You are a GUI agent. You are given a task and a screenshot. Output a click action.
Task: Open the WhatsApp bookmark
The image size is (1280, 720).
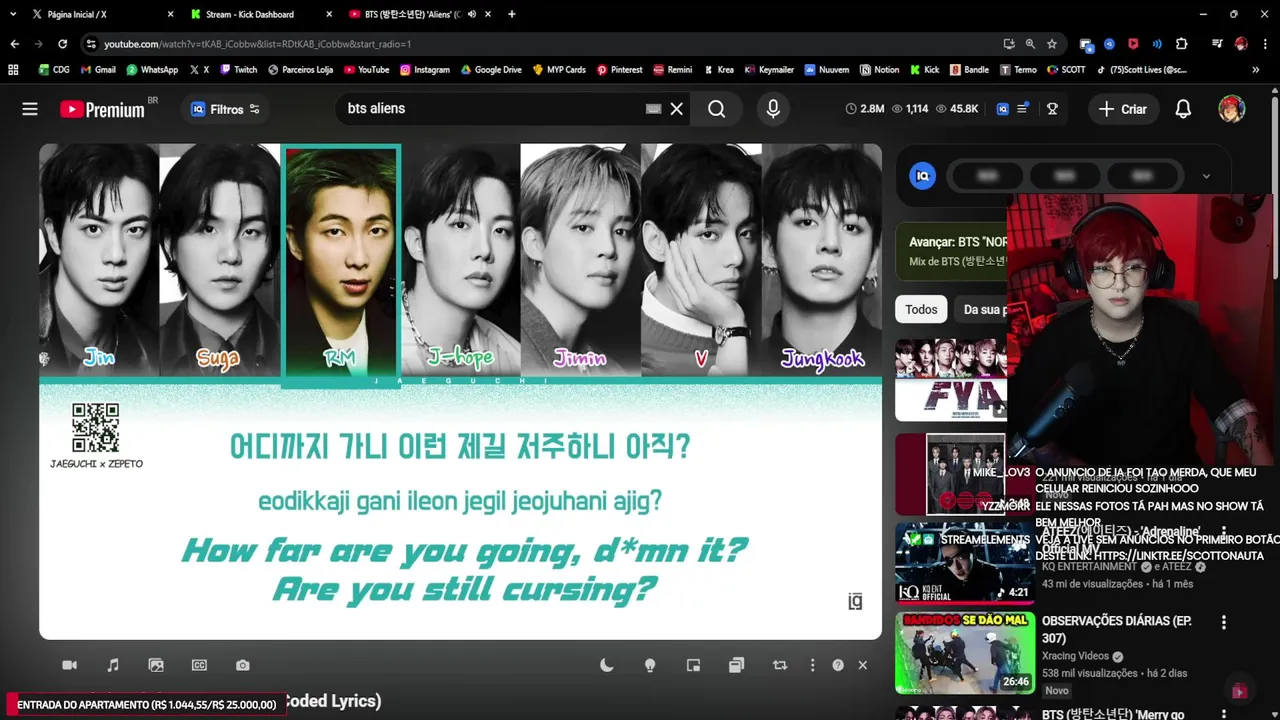[151, 70]
